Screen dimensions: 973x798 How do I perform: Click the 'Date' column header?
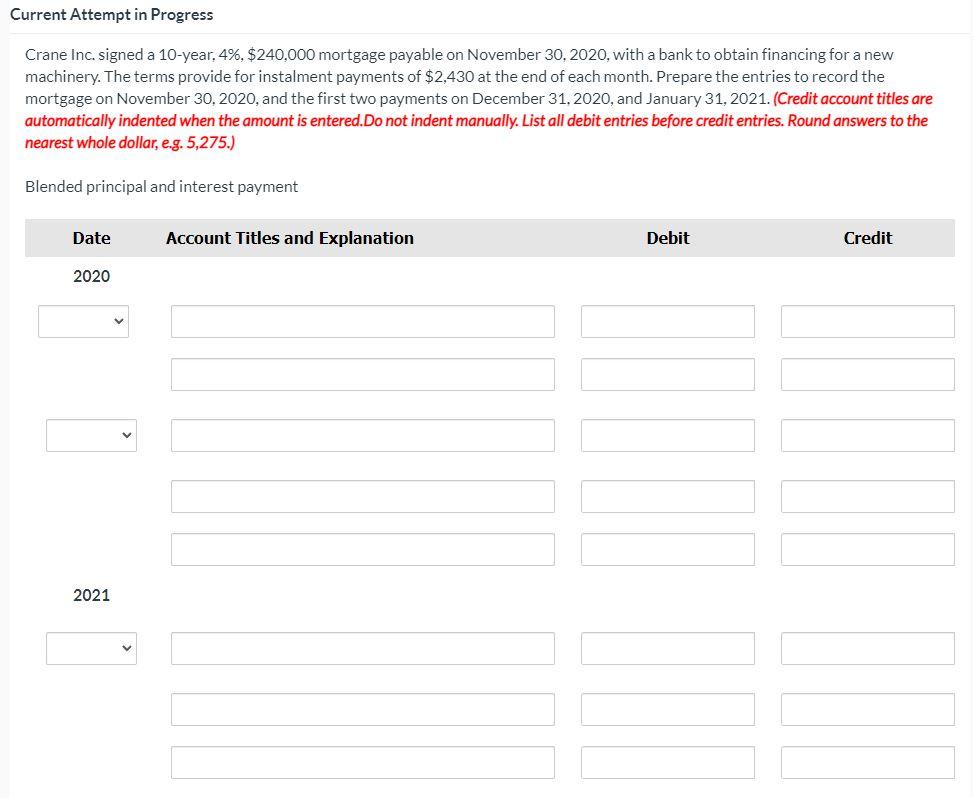tap(91, 238)
